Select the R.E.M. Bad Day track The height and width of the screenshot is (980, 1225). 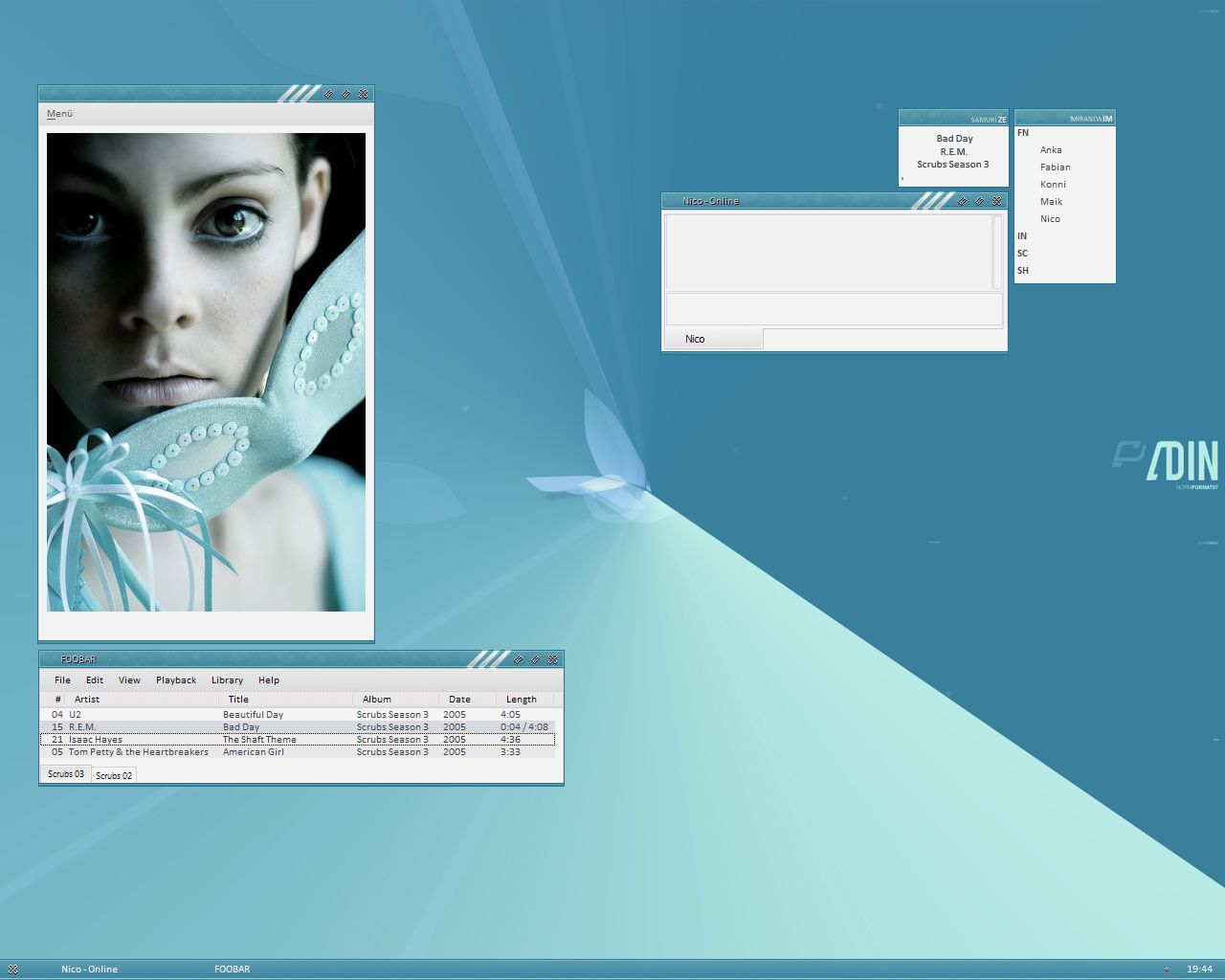(298, 727)
